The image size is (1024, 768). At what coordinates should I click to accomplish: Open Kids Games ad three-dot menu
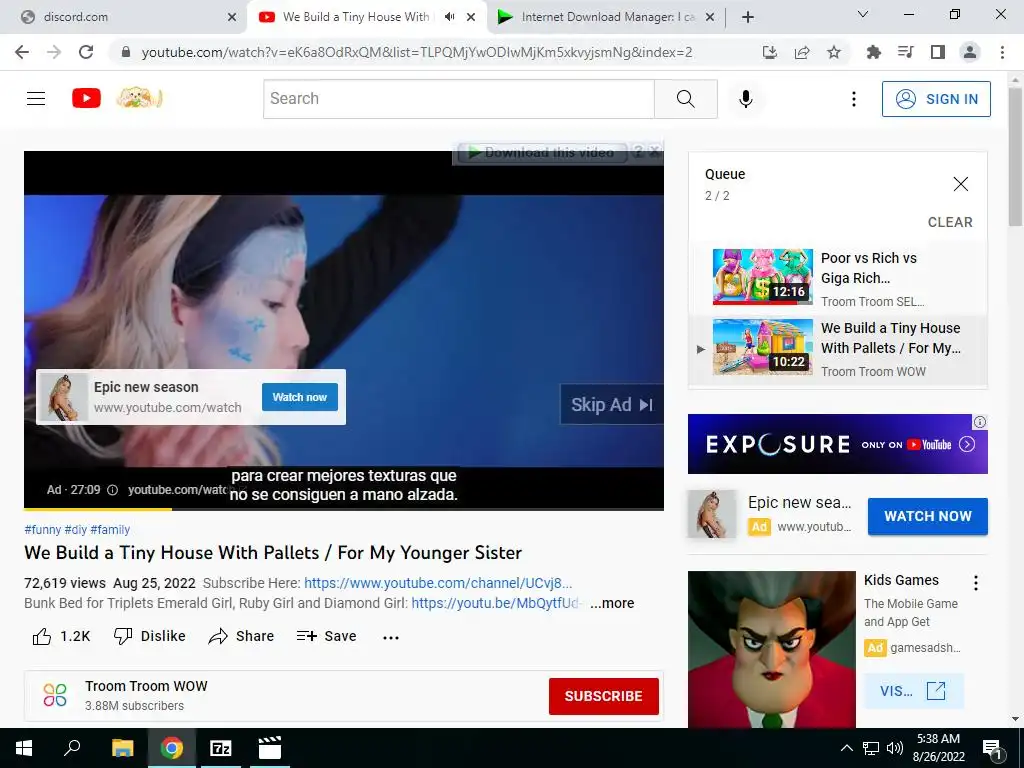point(976,583)
